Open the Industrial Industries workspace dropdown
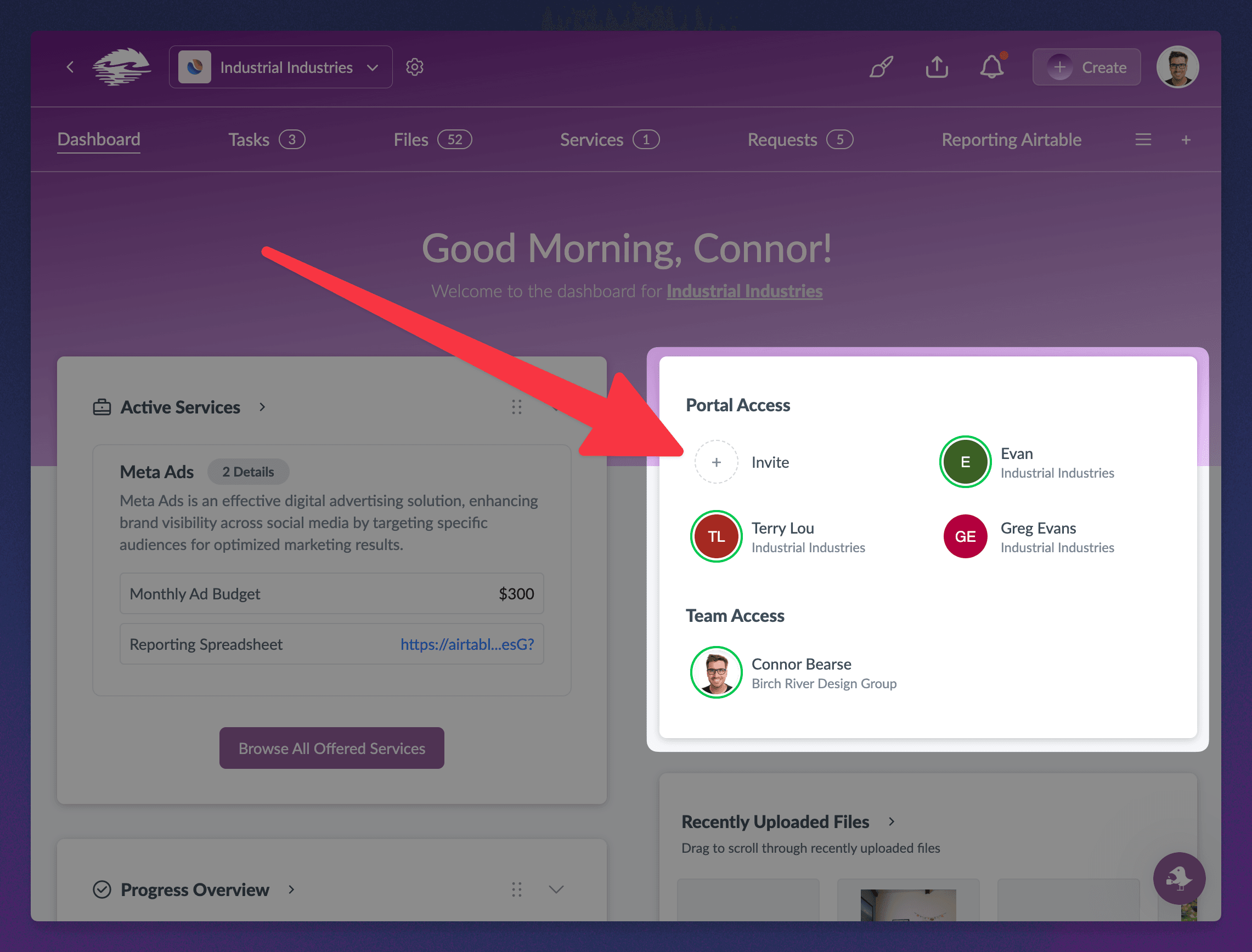 tap(280, 67)
